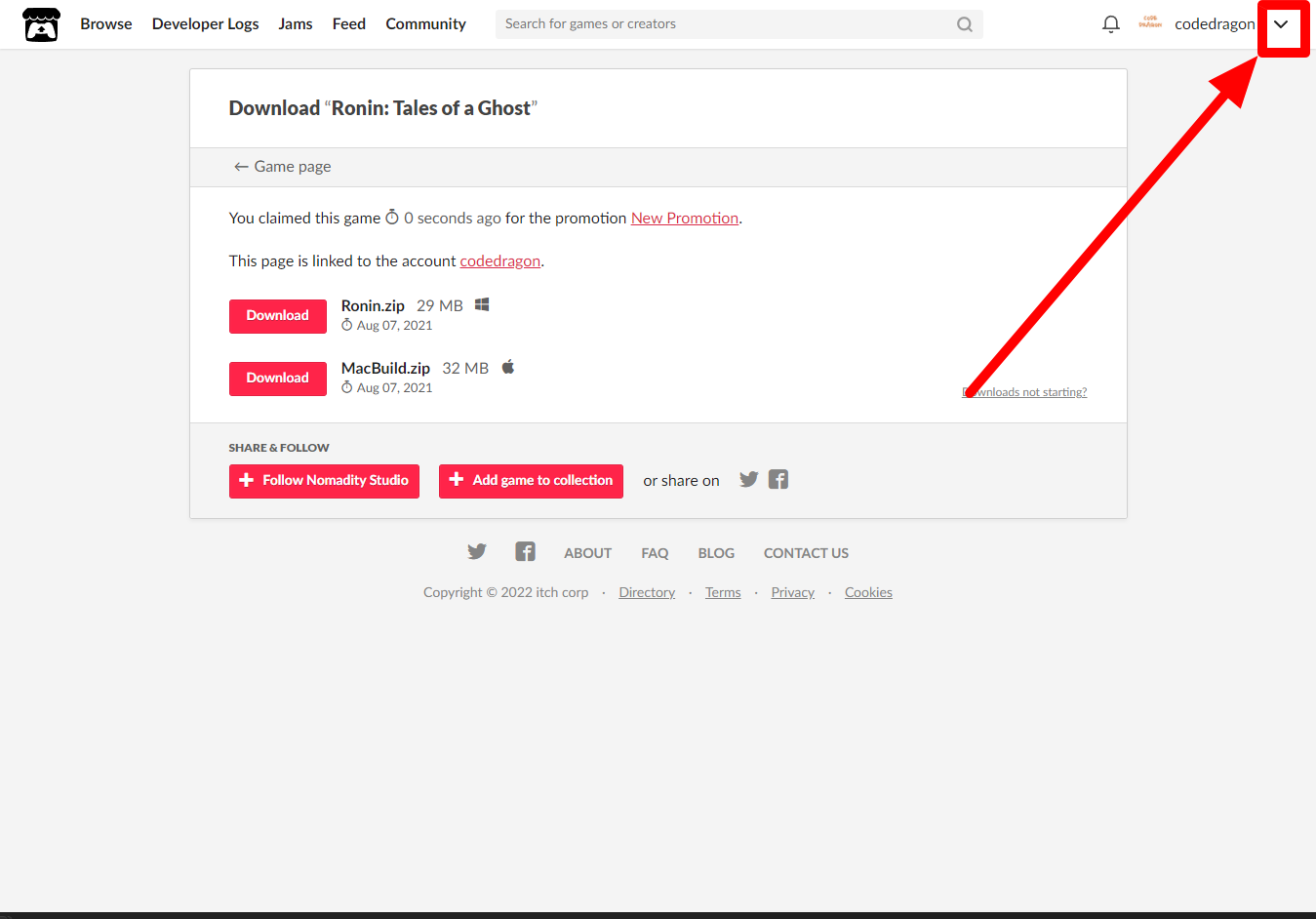The image size is (1316, 919).
Task: Open footer Twitter icon
Action: tap(476, 551)
